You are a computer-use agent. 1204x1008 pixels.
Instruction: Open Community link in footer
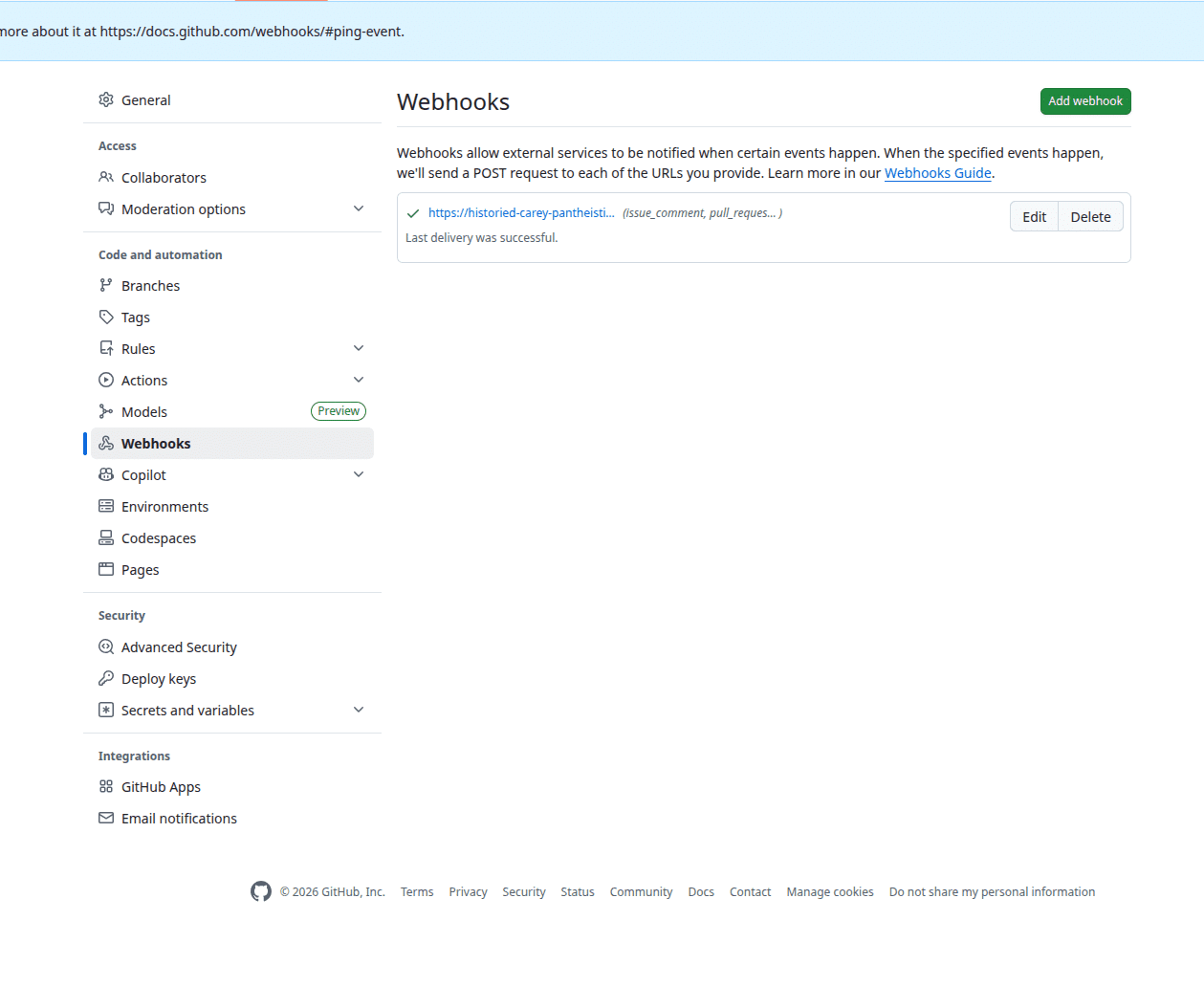641,892
